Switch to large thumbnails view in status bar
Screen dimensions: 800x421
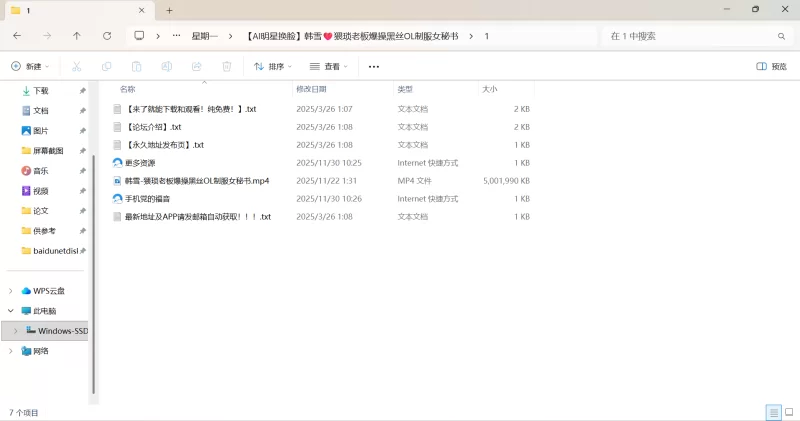click(x=788, y=412)
